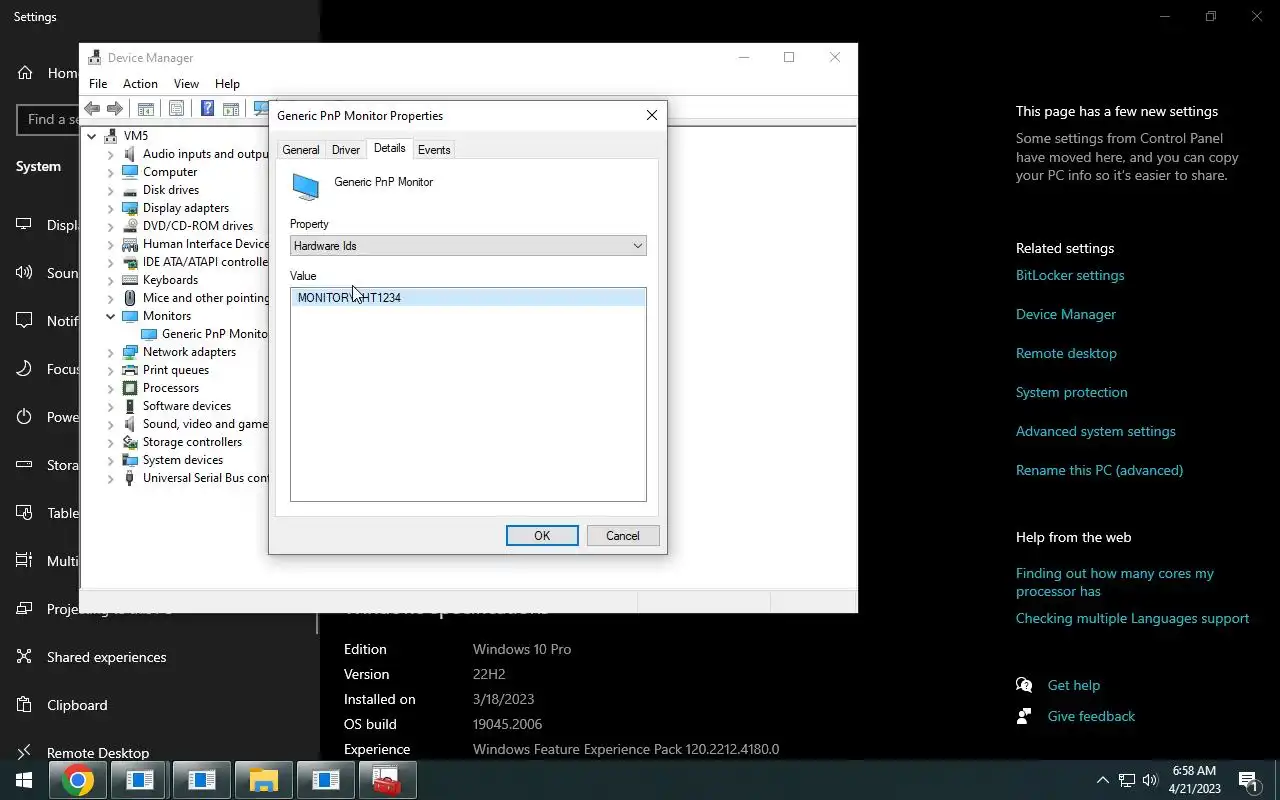This screenshot has width=1280, height=800.
Task: Click the Universal Serial Bus plug icon
Action: pyautogui.click(x=130, y=478)
